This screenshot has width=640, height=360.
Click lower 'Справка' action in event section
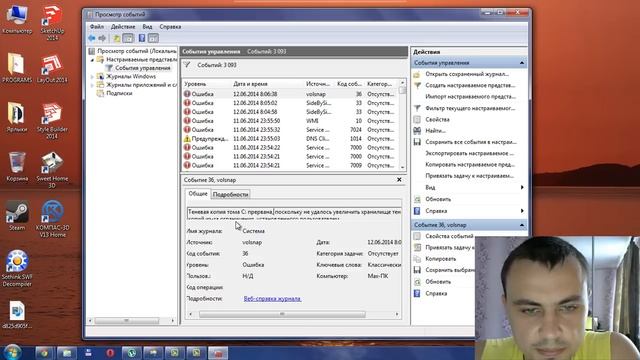click(x=436, y=293)
